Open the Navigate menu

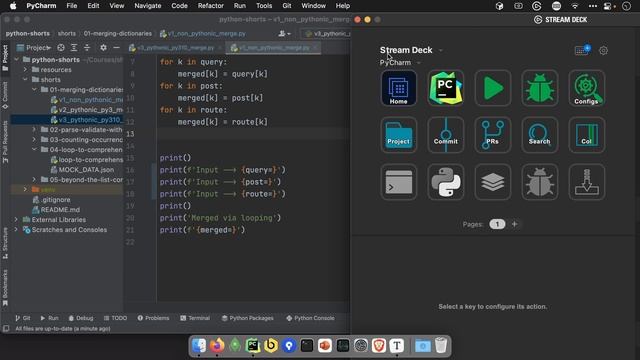pos(148,6)
